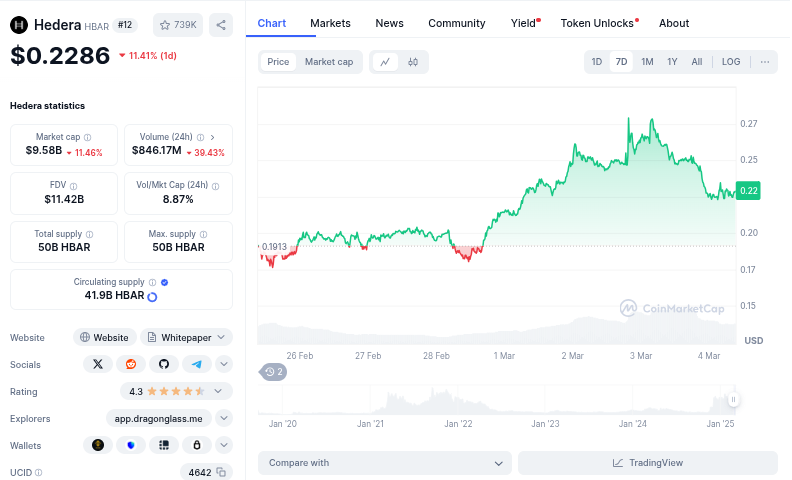This screenshot has height=480, width=792.
Task: Open chart more options ellipsis
Action: [765, 62]
